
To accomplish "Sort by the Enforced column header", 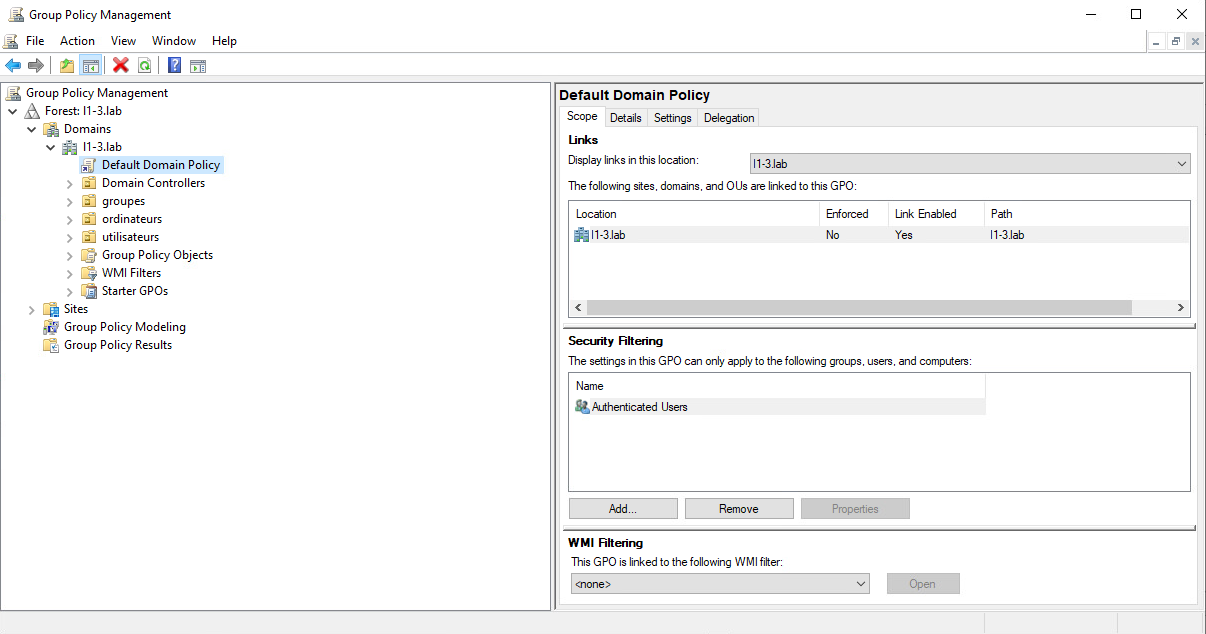I will click(x=853, y=214).
